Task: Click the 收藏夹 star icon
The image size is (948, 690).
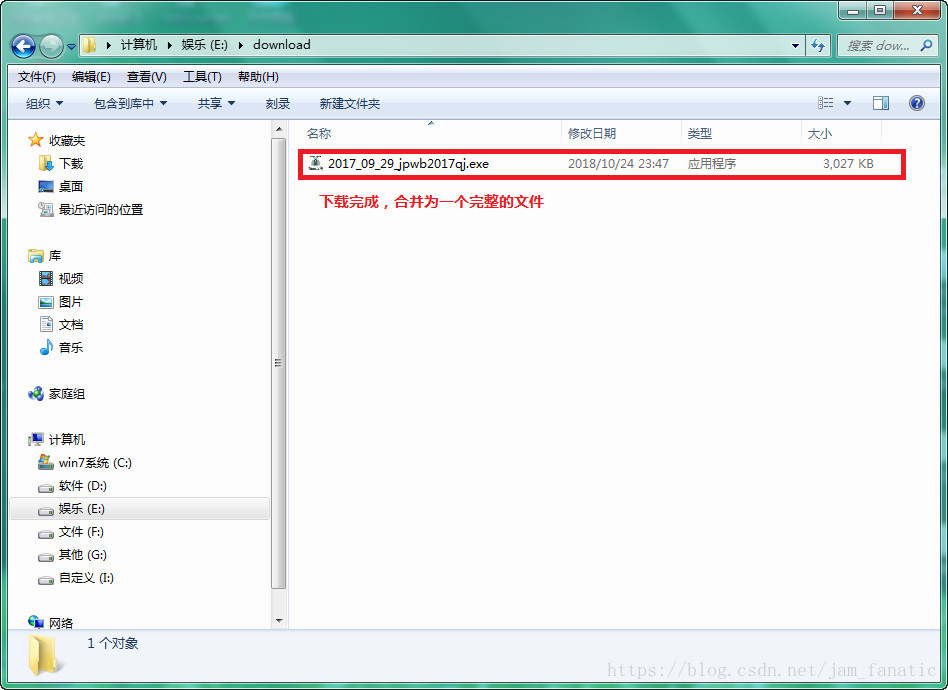Action: (x=36, y=140)
